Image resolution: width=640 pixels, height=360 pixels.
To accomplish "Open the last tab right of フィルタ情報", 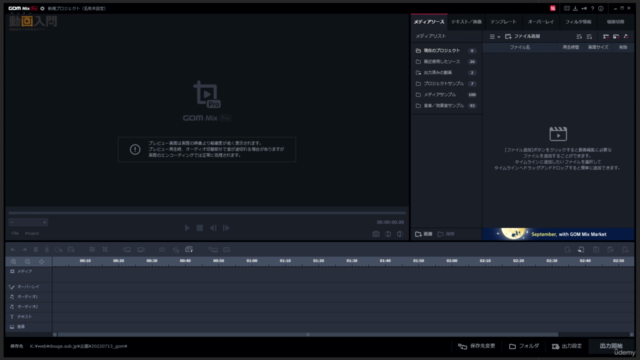I will (x=615, y=22).
